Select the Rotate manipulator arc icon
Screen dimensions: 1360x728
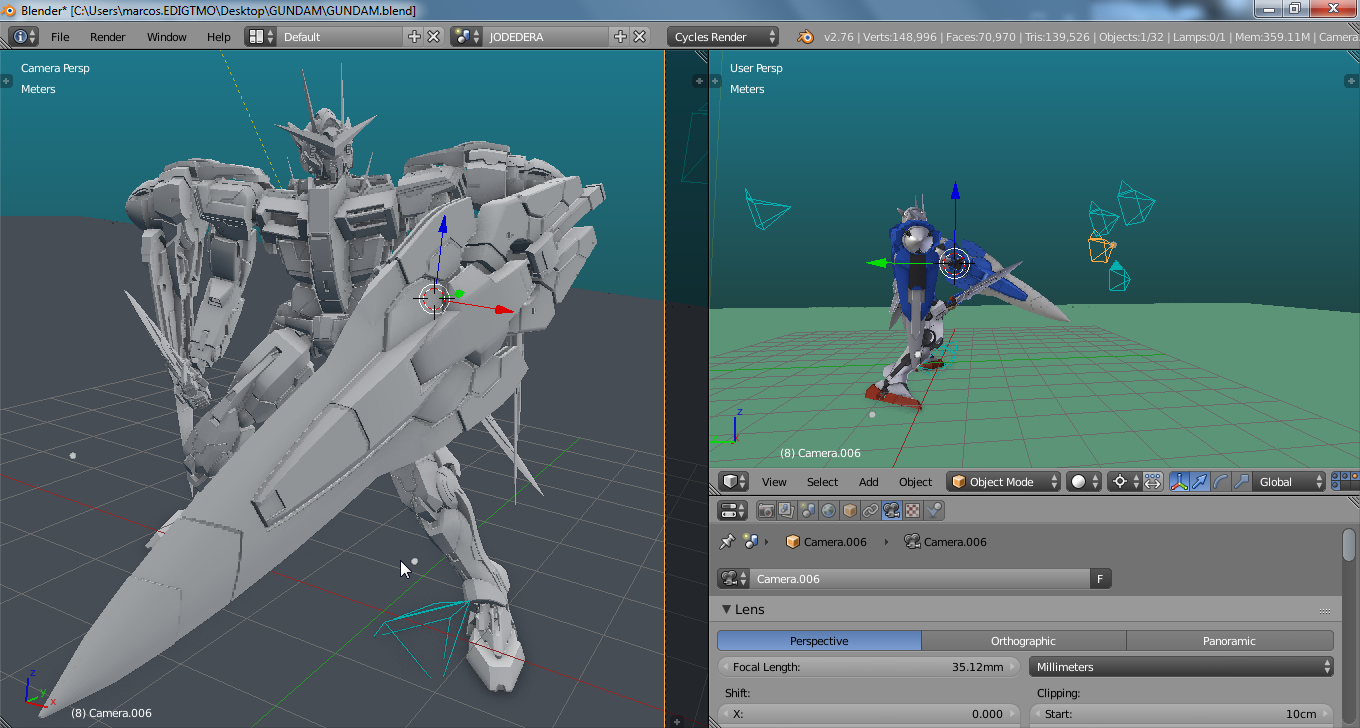[x=1220, y=482]
